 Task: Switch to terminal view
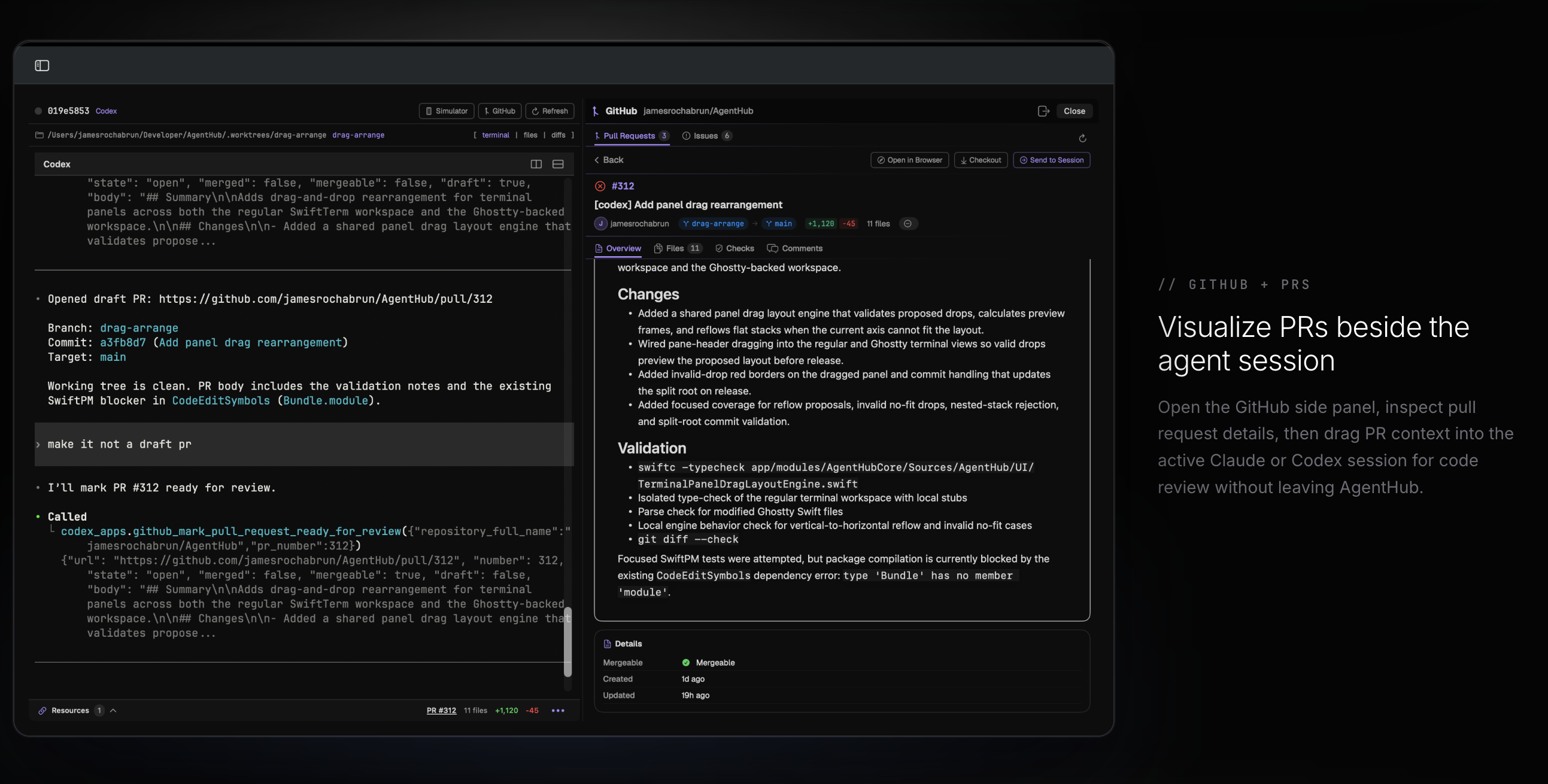click(495, 135)
